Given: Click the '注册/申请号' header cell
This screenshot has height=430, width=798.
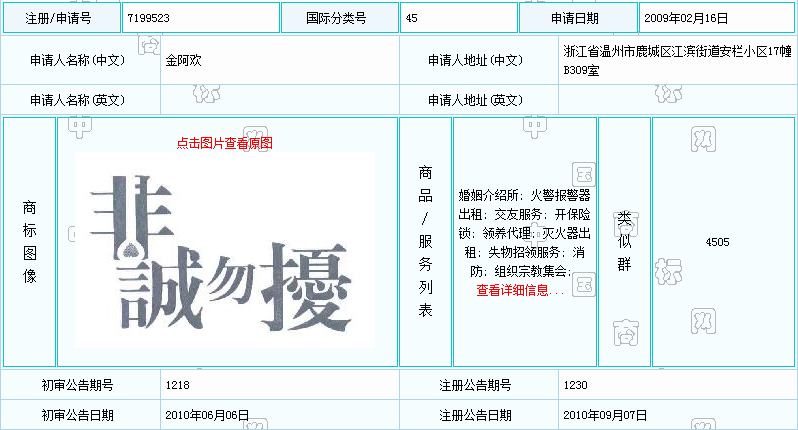Looking at the screenshot, I should pos(60,18).
